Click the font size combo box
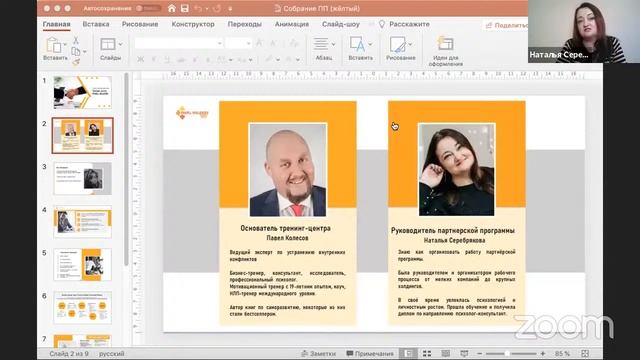Image resolution: width=640 pixels, height=360 pixels. coord(238,43)
